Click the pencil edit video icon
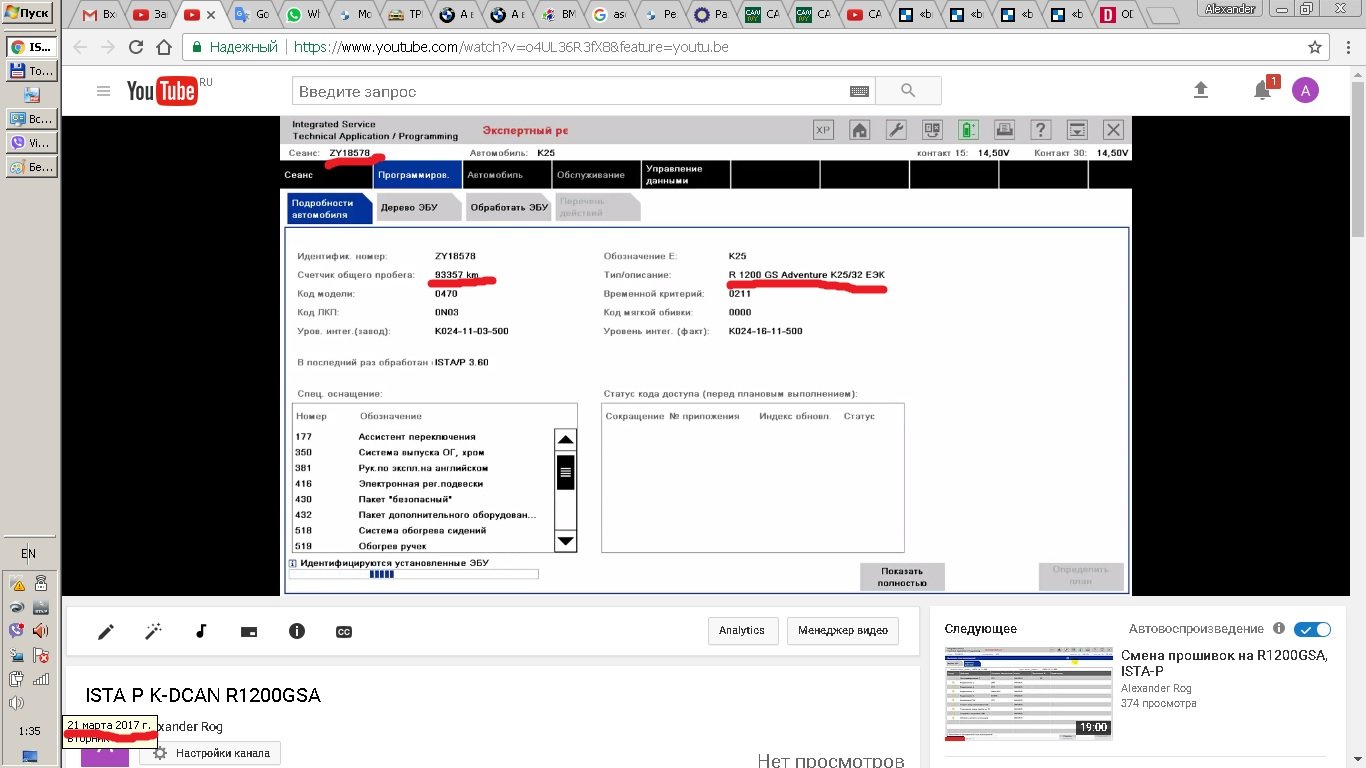The width and height of the screenshot is (1366, 768). tap(106, 631)
